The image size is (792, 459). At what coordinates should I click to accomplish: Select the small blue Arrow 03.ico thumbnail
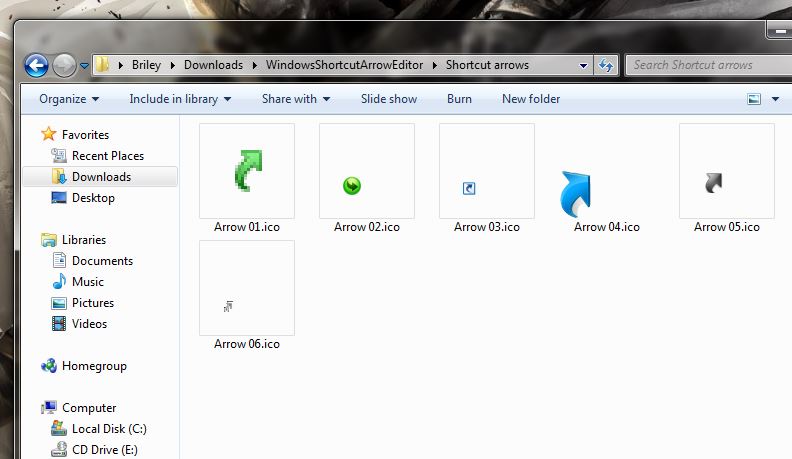pyautogui.click(x=487, y=171)
